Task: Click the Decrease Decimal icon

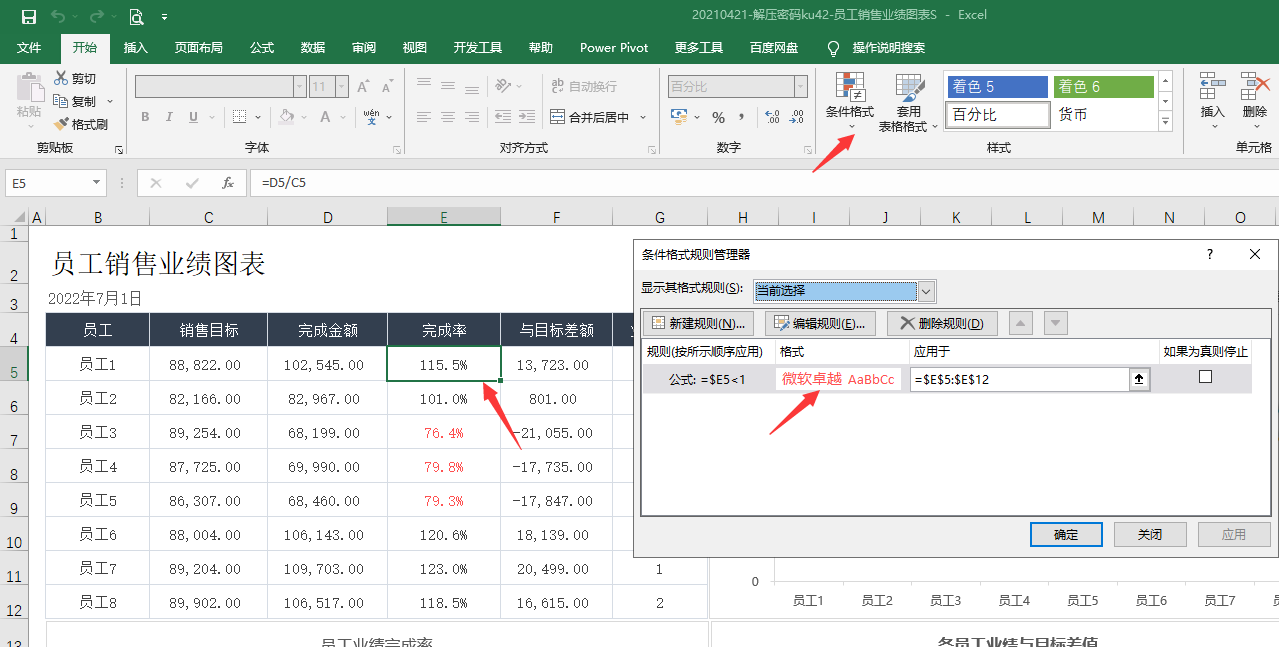Action: 797,117
